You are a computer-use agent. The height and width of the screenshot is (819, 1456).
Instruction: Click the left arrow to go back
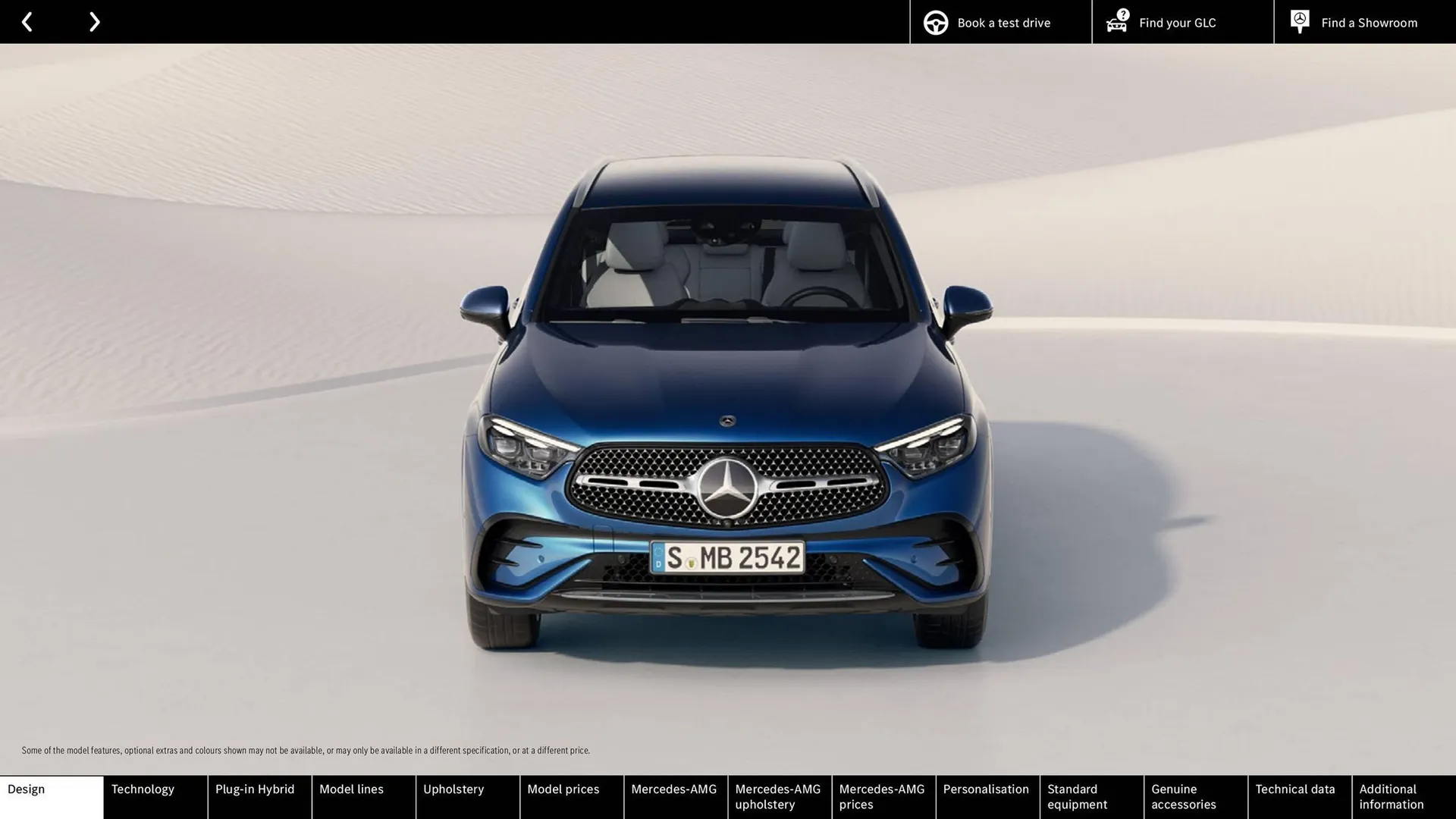(27, 21)
